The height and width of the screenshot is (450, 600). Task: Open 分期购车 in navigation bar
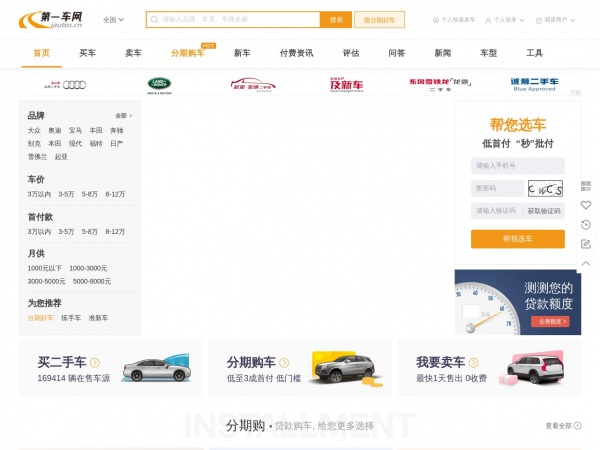tap(188, 53)
